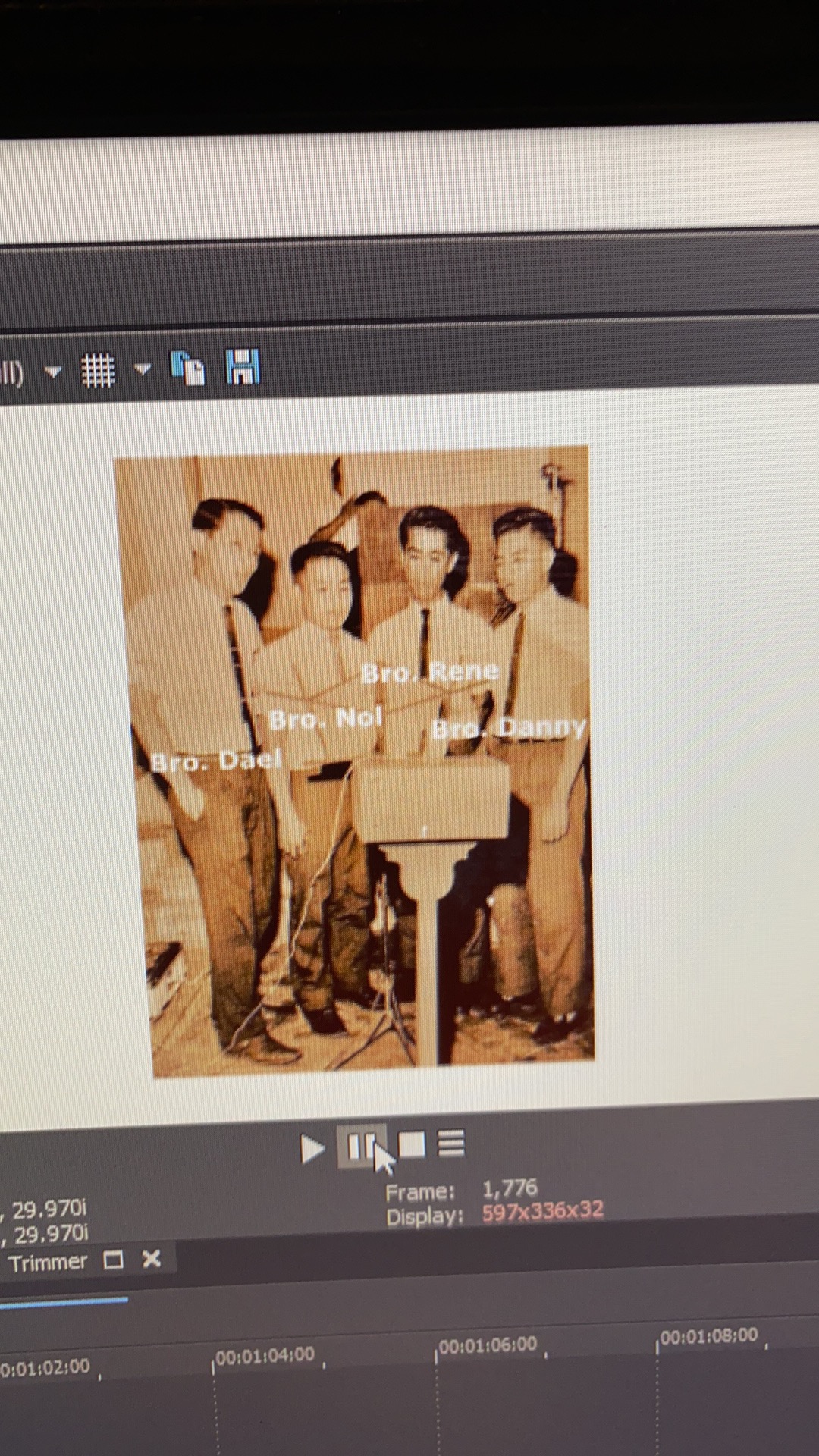819x1456 pixels.
Task: Expand the preview quality dropdown arrow
Action: [52, 372]
